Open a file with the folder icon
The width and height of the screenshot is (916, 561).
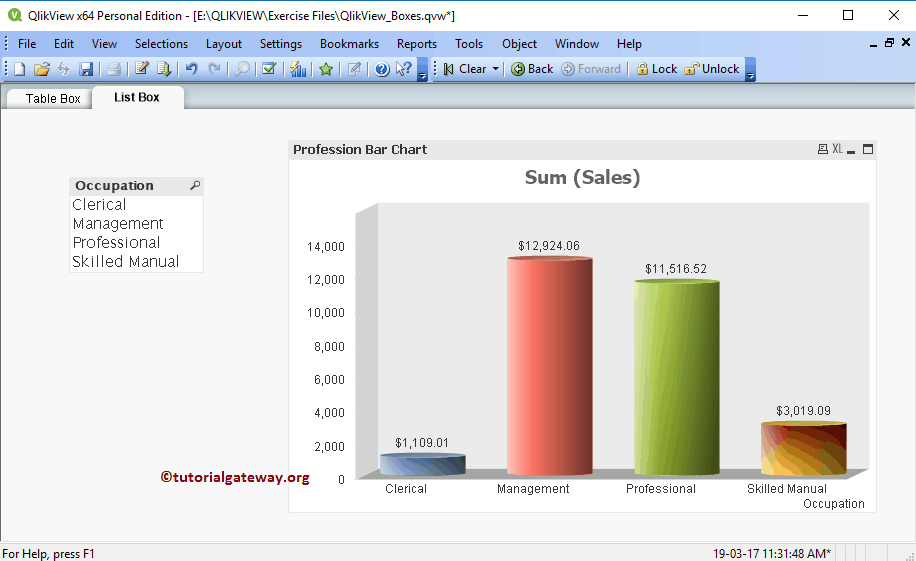click(42, 69)
